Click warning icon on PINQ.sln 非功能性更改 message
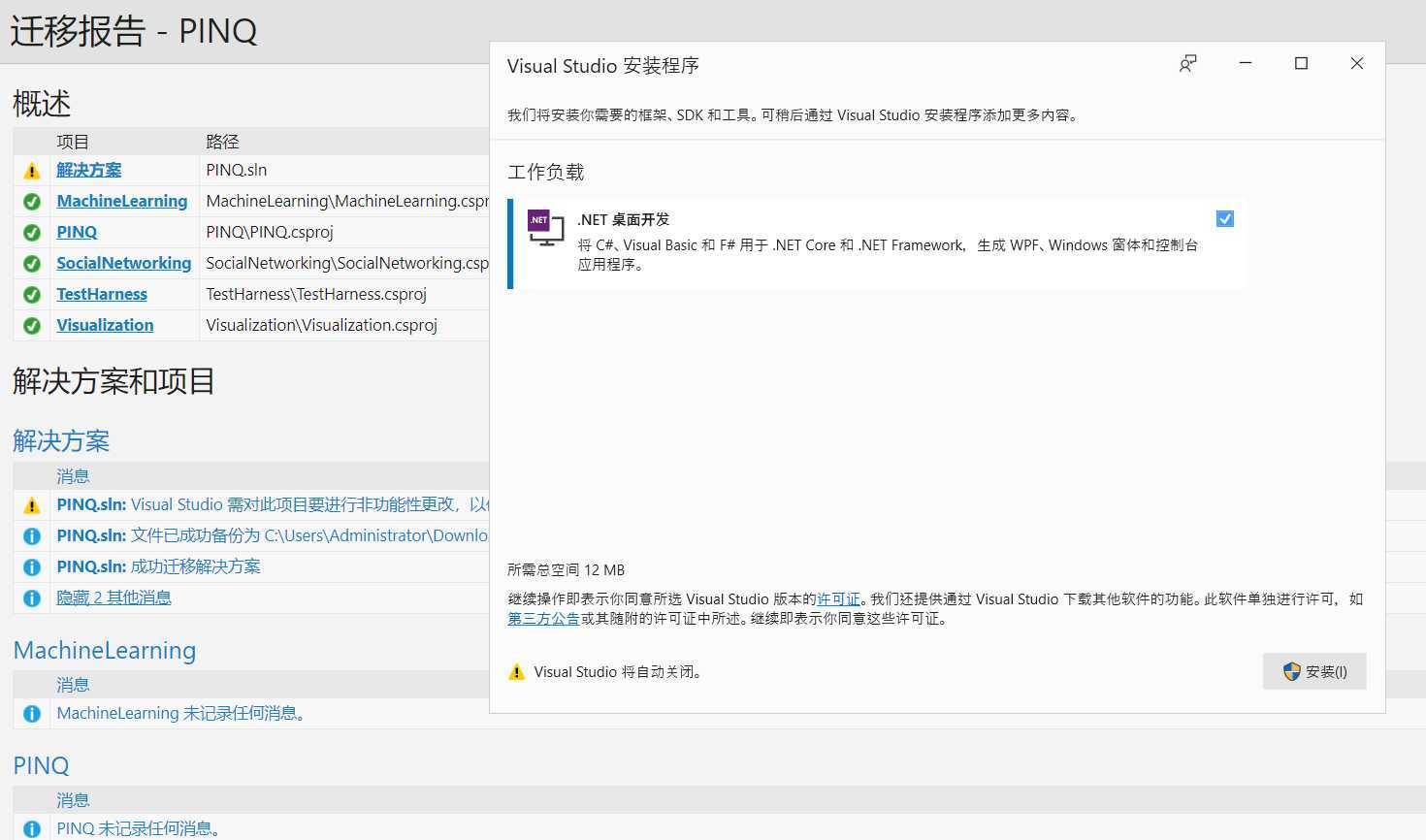Screen dimensions: 1426x840 (x=32, y=505)
